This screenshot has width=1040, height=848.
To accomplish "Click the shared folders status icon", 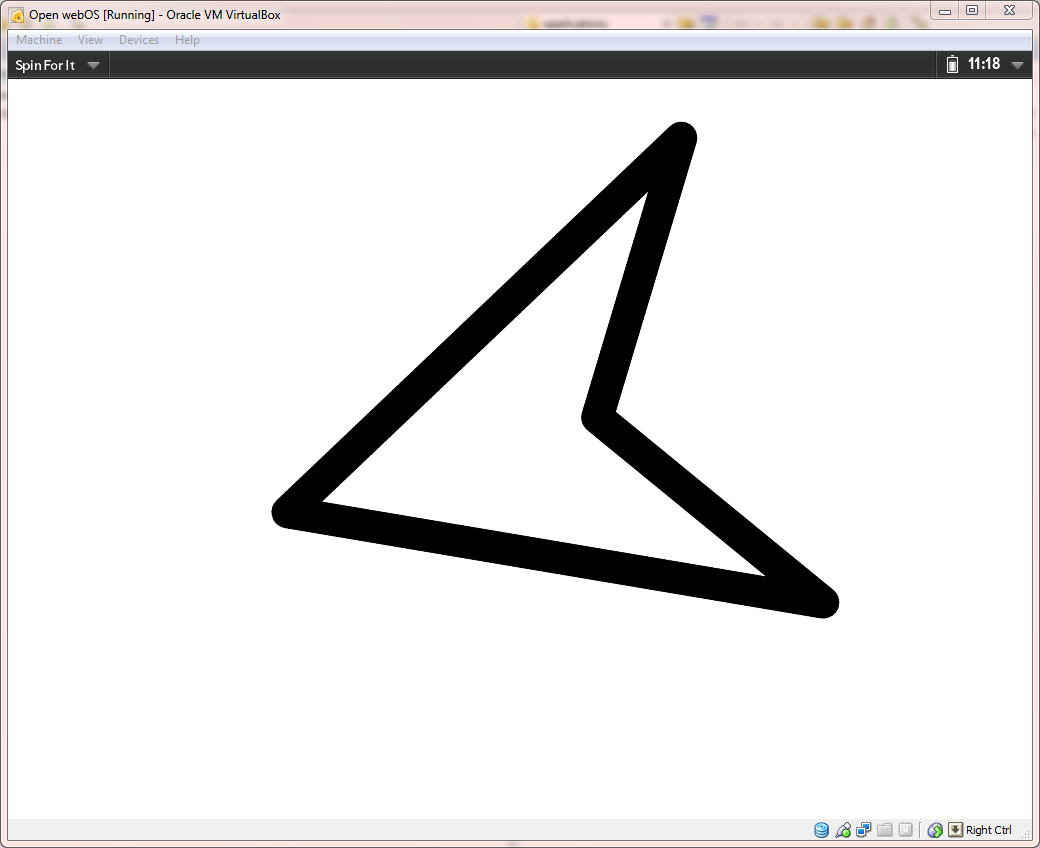I will point(884,830).
